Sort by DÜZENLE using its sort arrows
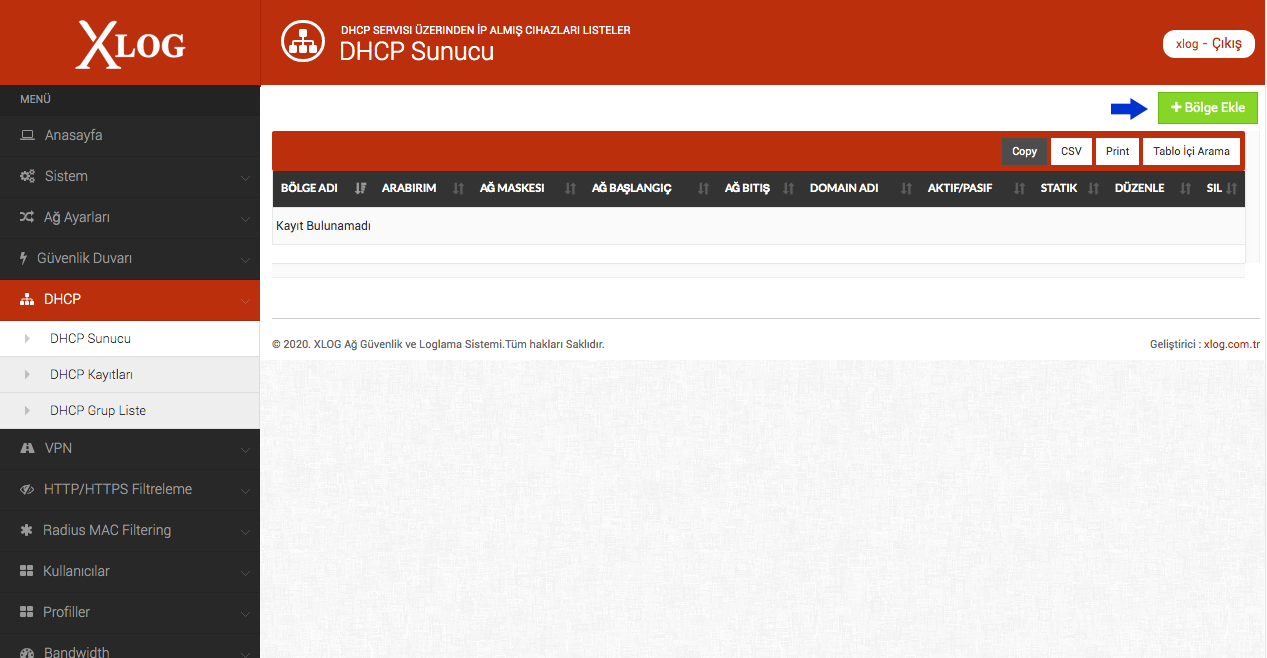 pyautogui.click(x=1186, y=188)
